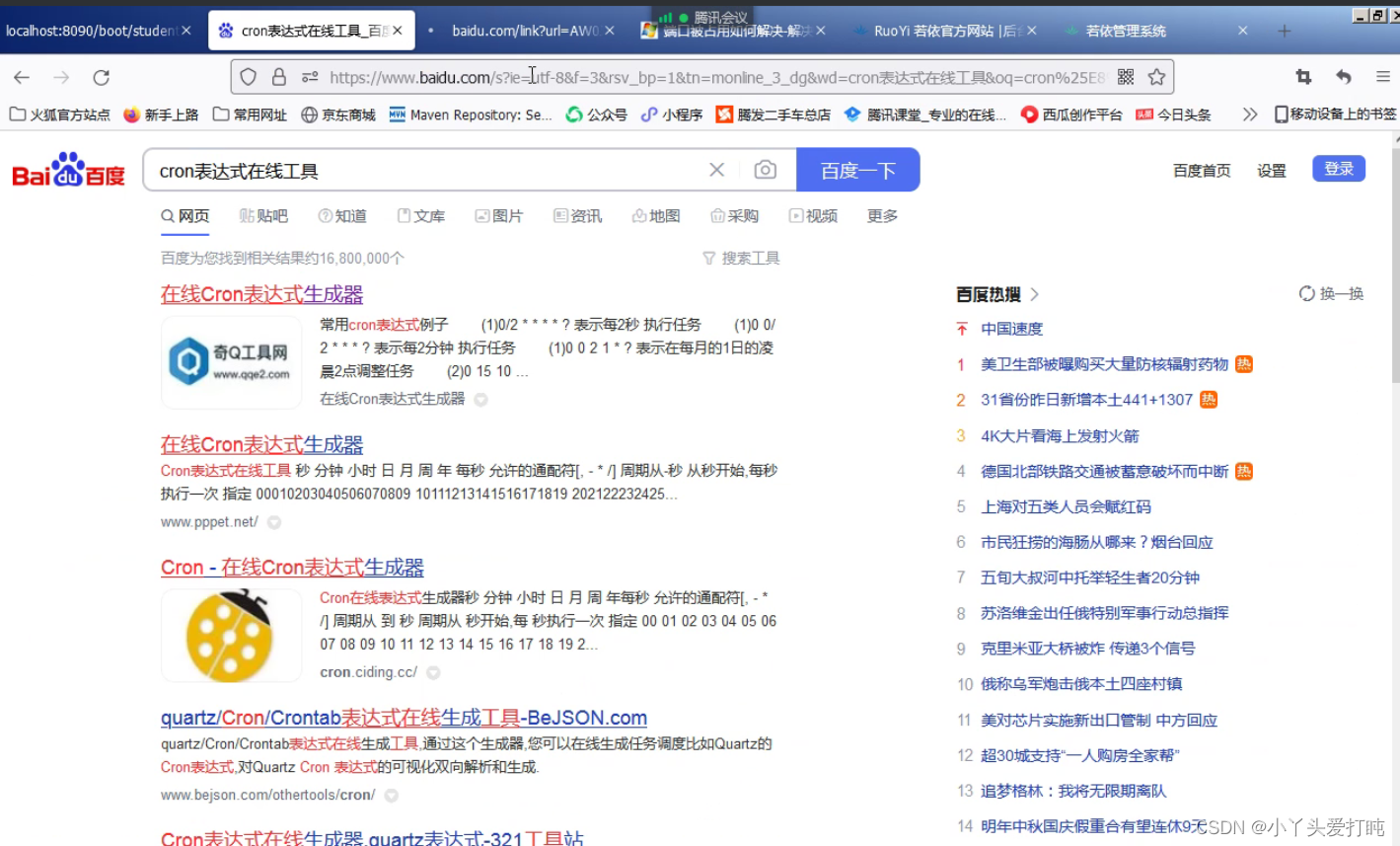Image resolution: width=1400 pixels, height=846 pixels.
Task: Open dropdown next to cron.ciding.cc/
Action: (433, 672)
